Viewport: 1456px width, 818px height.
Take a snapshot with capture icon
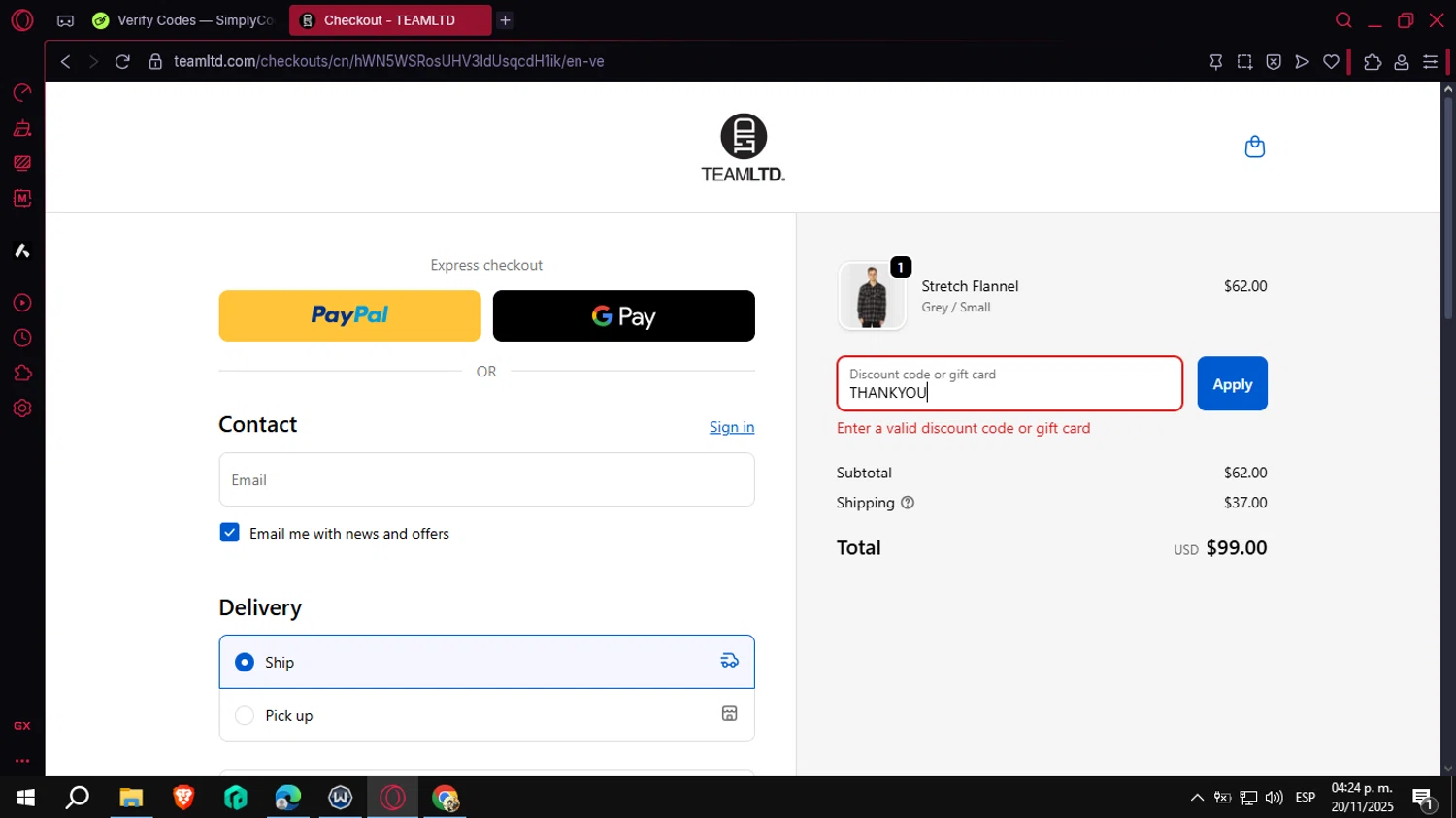pos(1244,61)
